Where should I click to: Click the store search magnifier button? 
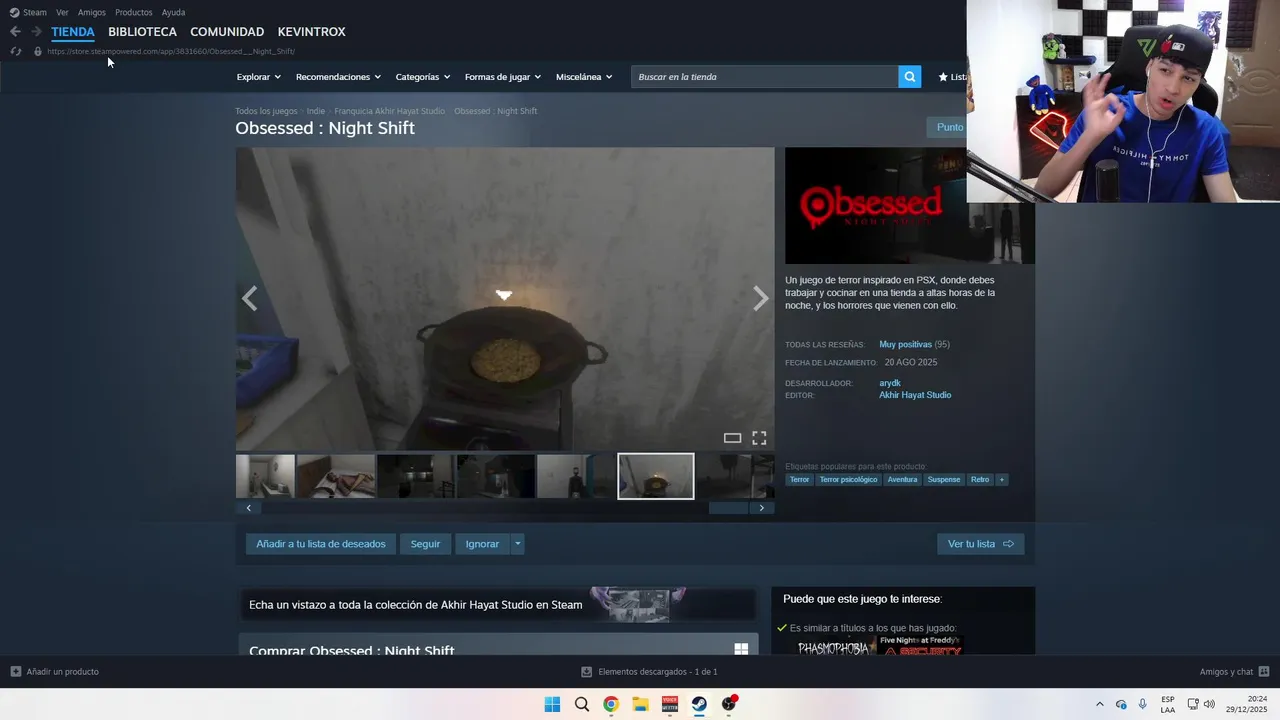point(909,77)
